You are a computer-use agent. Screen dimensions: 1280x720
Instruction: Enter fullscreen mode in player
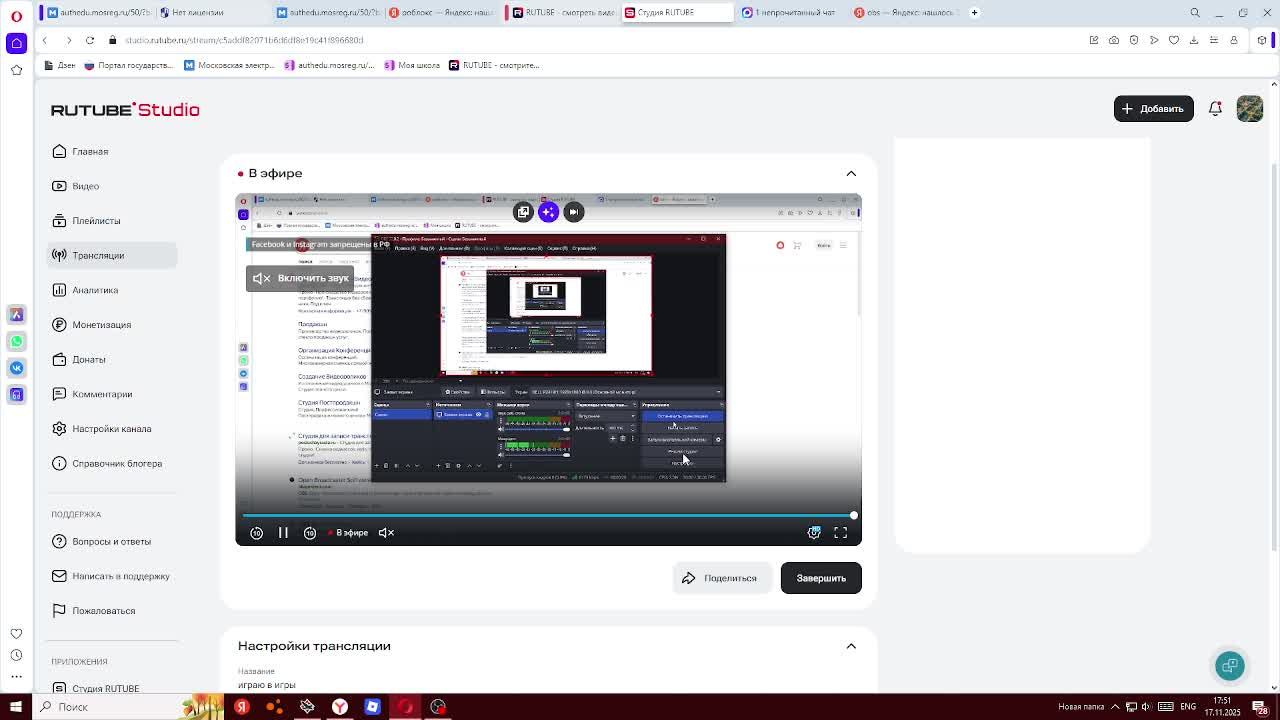841,533
